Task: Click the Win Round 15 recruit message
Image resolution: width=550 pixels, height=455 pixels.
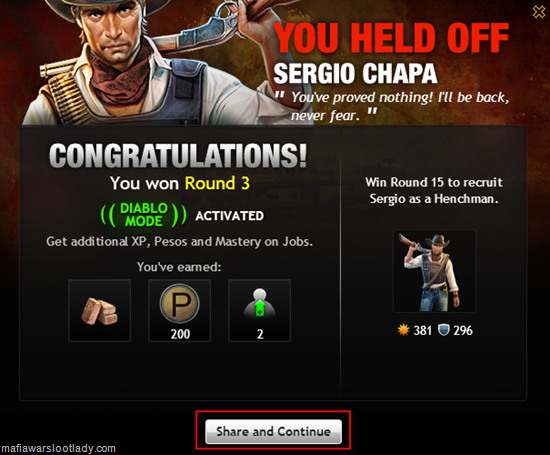Action: click(434, 190)
